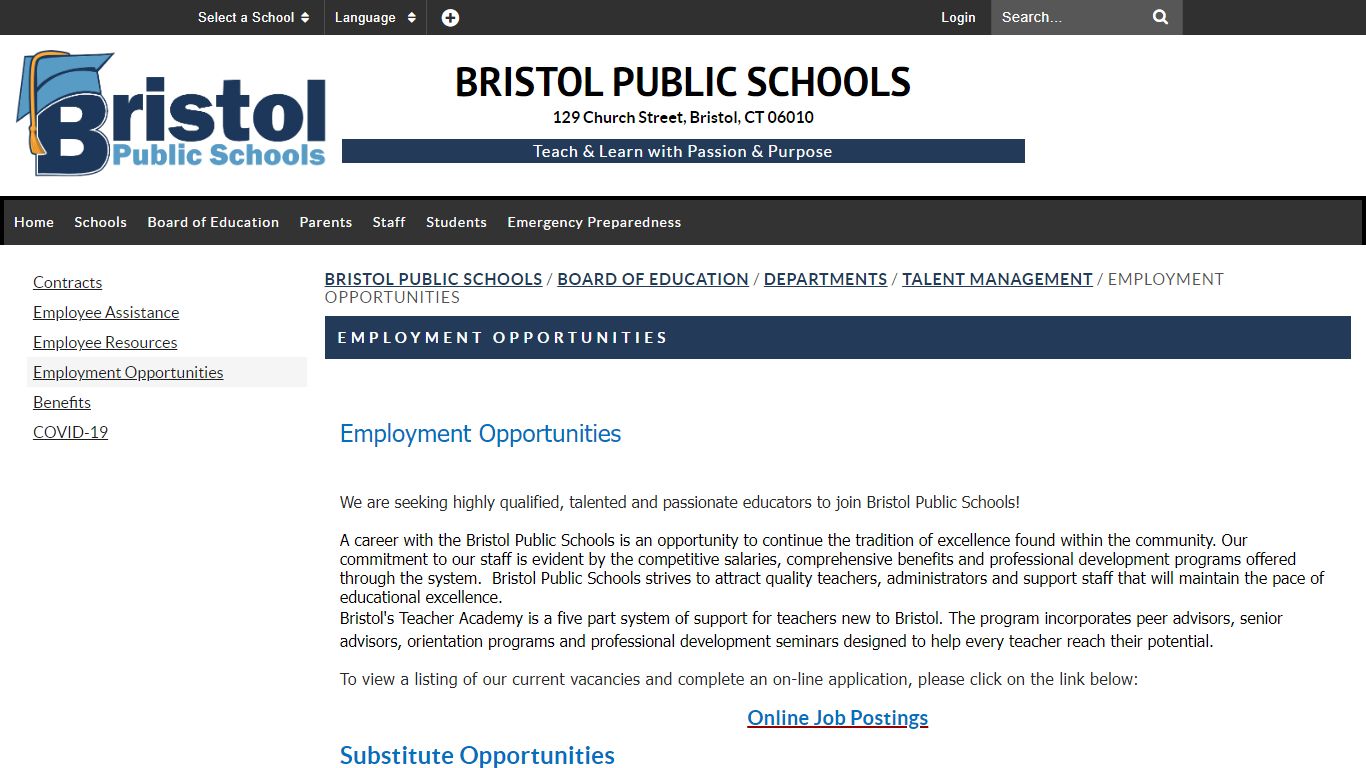Click the Bristol Public Schools page title
The height and width of the screenshot is (768, 1366).
(x=683, y=82)
